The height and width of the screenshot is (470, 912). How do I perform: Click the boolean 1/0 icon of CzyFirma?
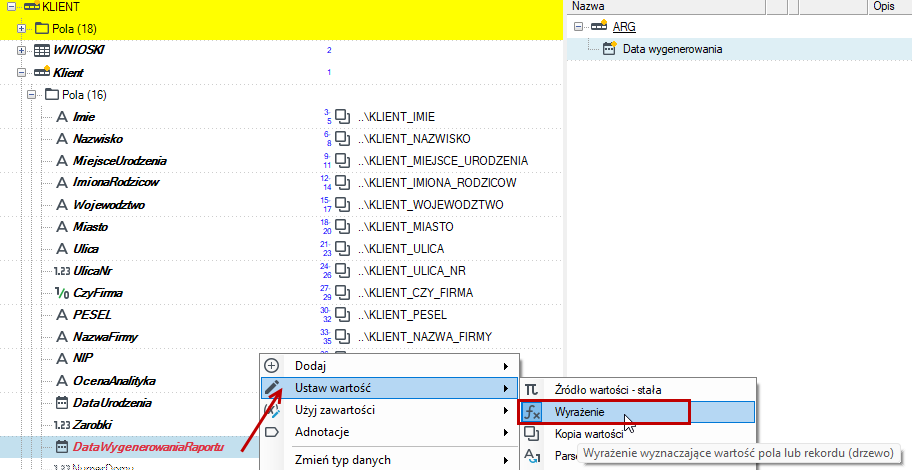(62, 293)
